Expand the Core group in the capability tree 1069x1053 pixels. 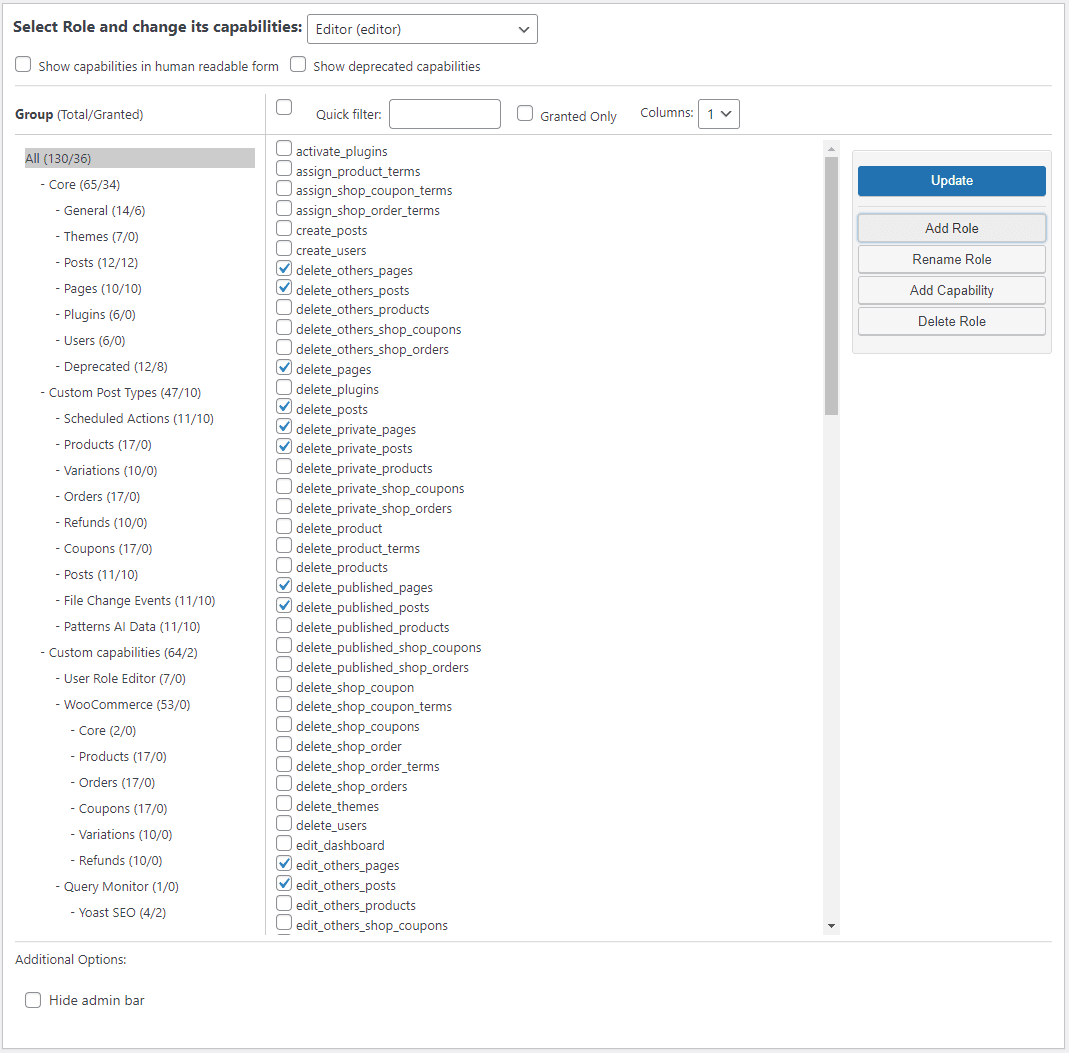click(x=81, y=184)
